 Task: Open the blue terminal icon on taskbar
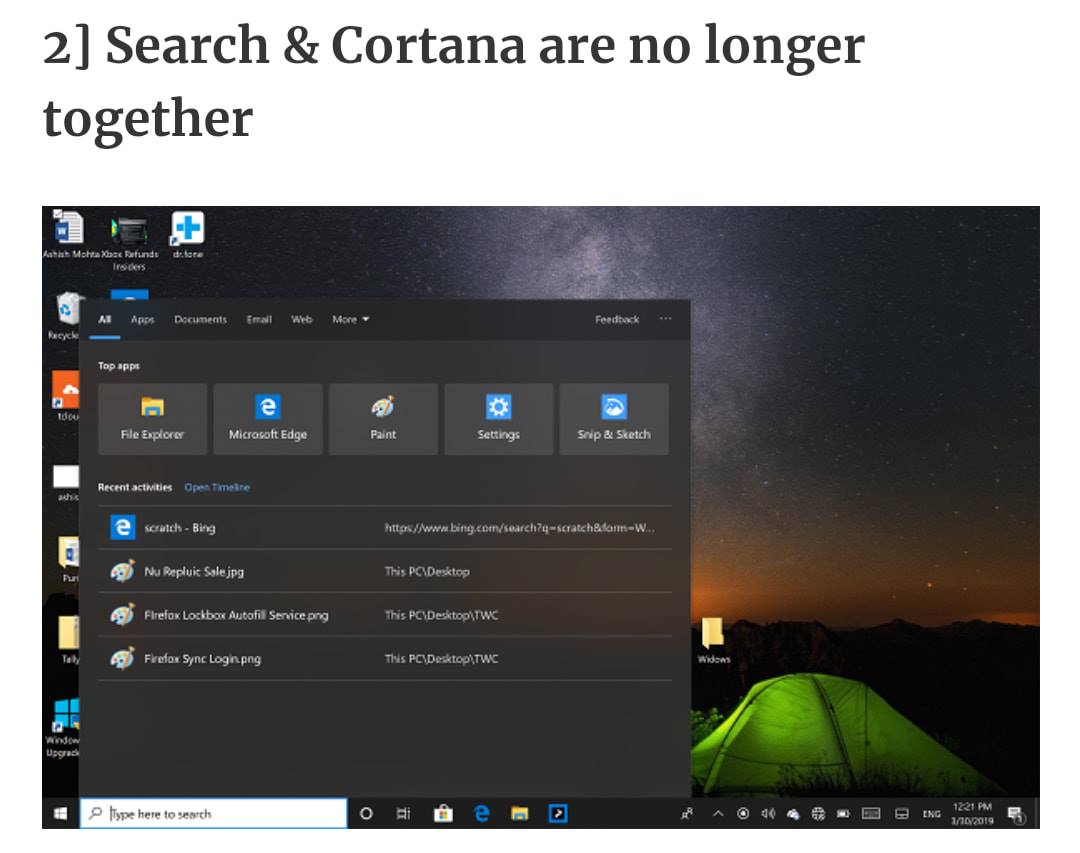click(x=558, y=814)
